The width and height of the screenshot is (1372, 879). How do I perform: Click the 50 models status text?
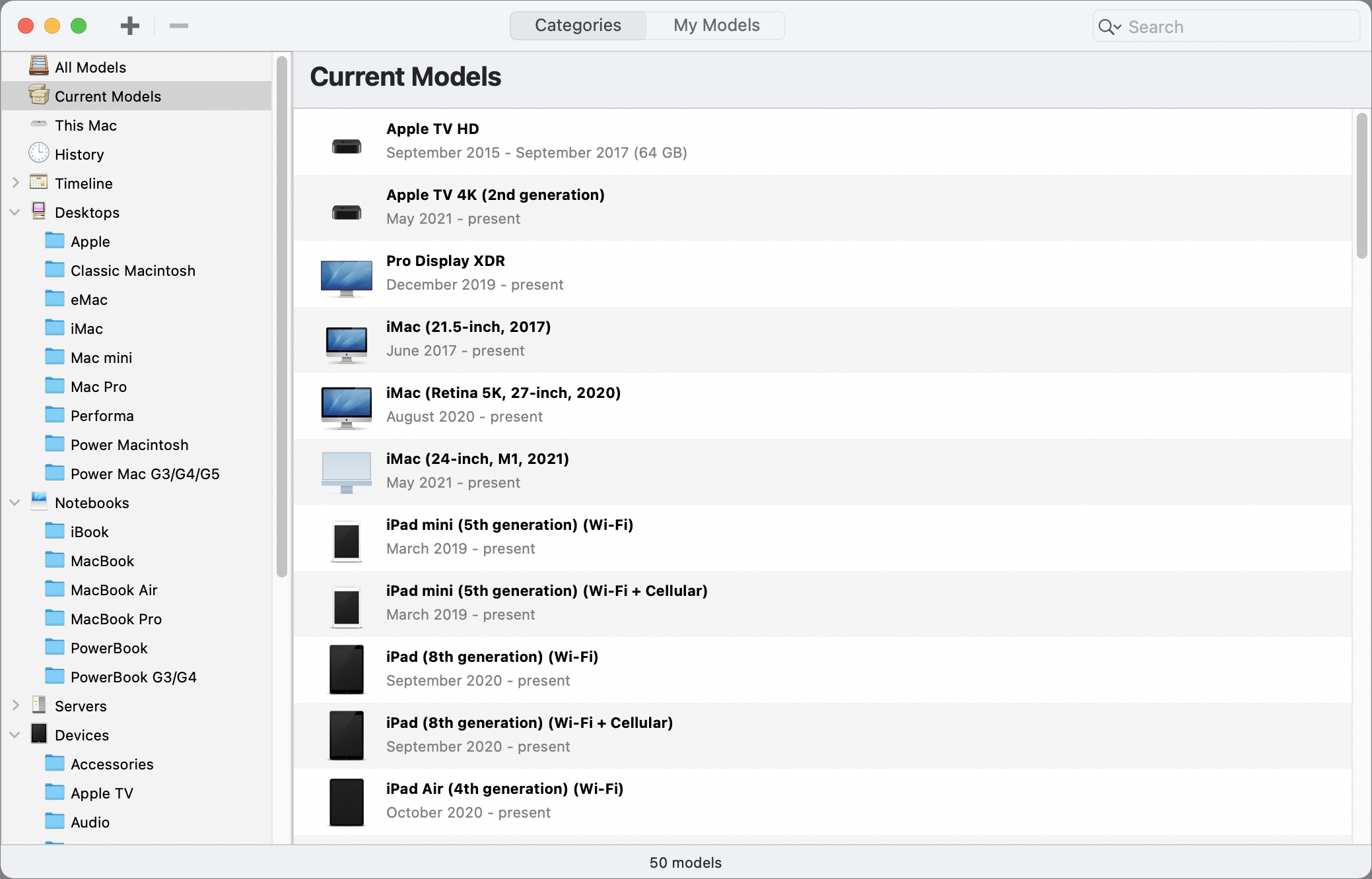[x=685, y=863]
